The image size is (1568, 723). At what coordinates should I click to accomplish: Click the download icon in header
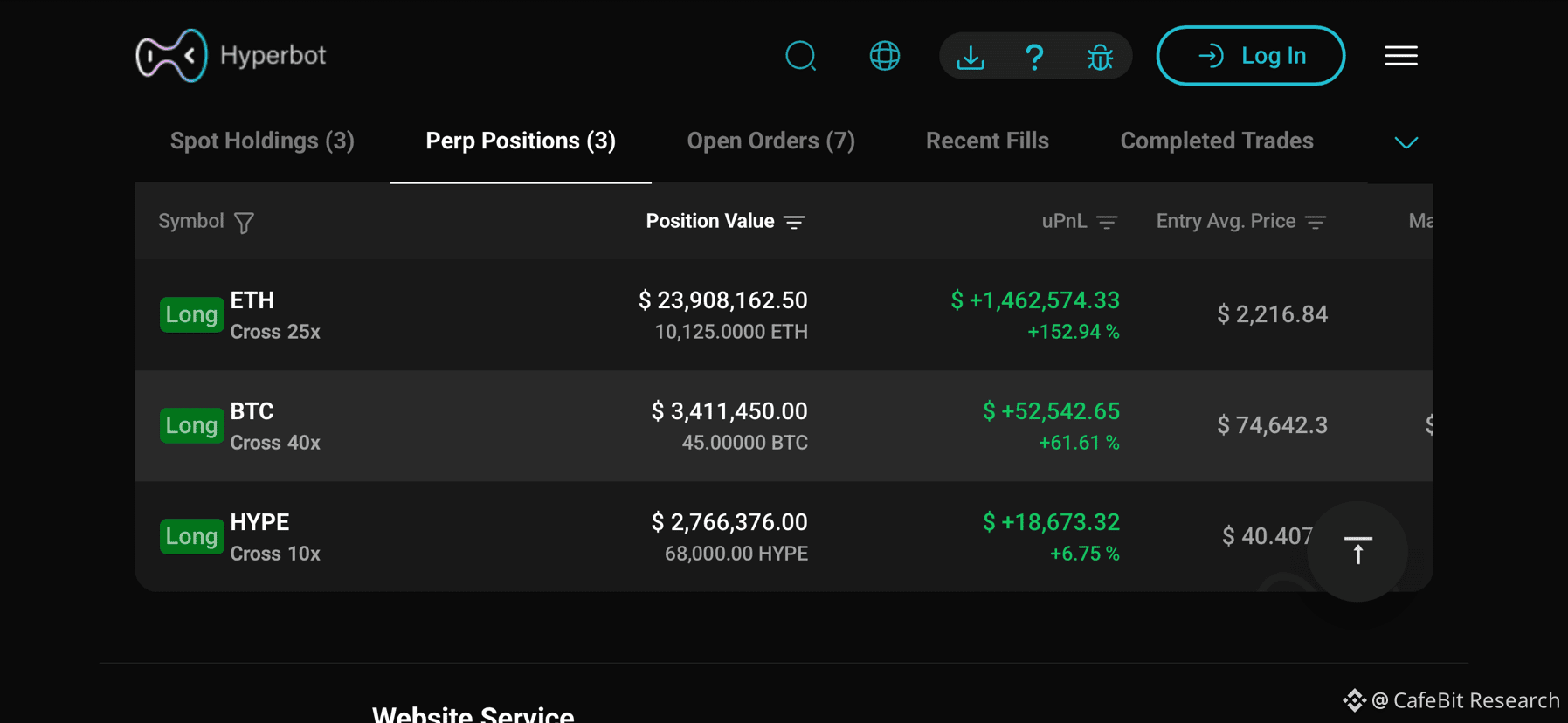click(x=971, y=57)
